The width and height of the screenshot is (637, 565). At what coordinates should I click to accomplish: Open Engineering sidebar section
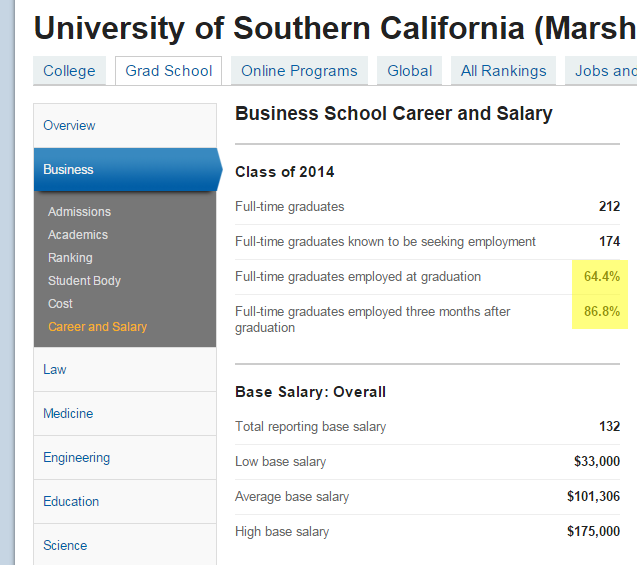tap(76, 458)
